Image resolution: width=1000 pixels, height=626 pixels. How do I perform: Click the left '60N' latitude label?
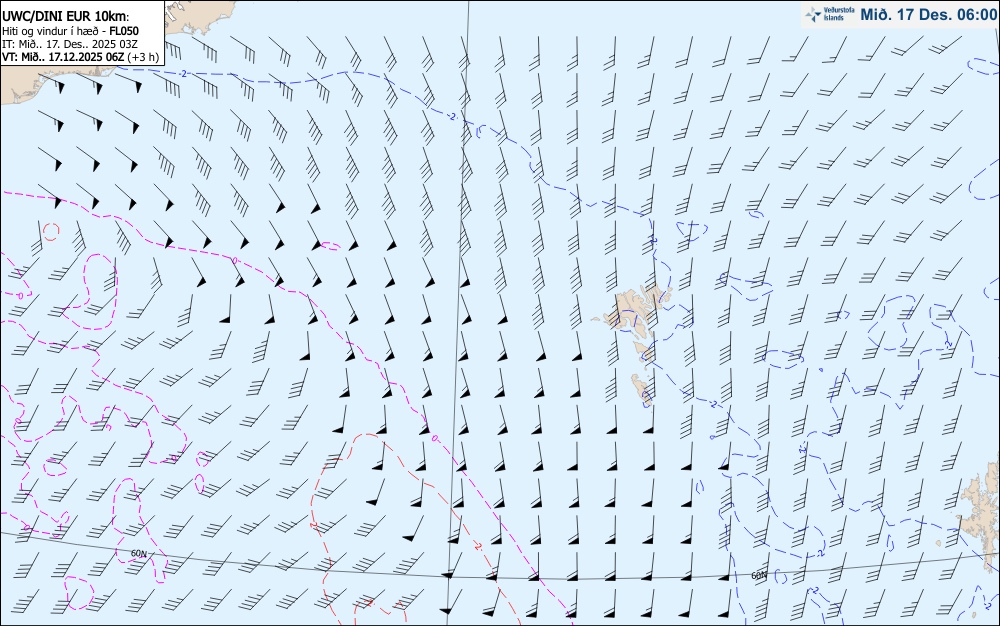click(x=138, y=554)
